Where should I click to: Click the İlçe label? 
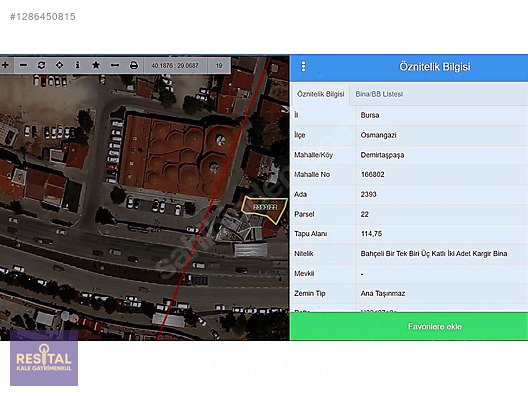point(300,135)
